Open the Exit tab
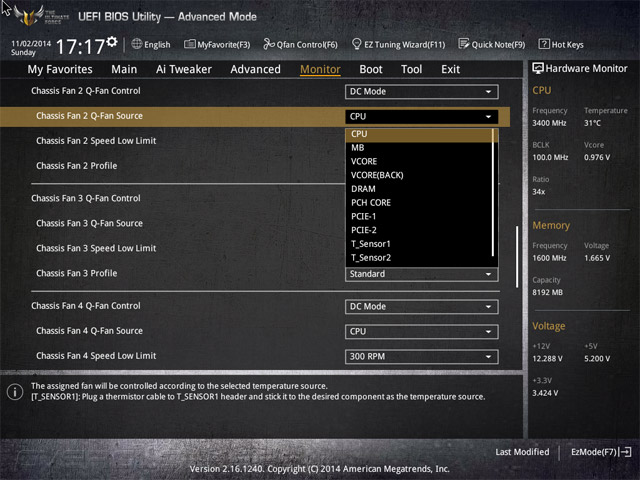Screen dimensions: 640x480 coord(450,69)
